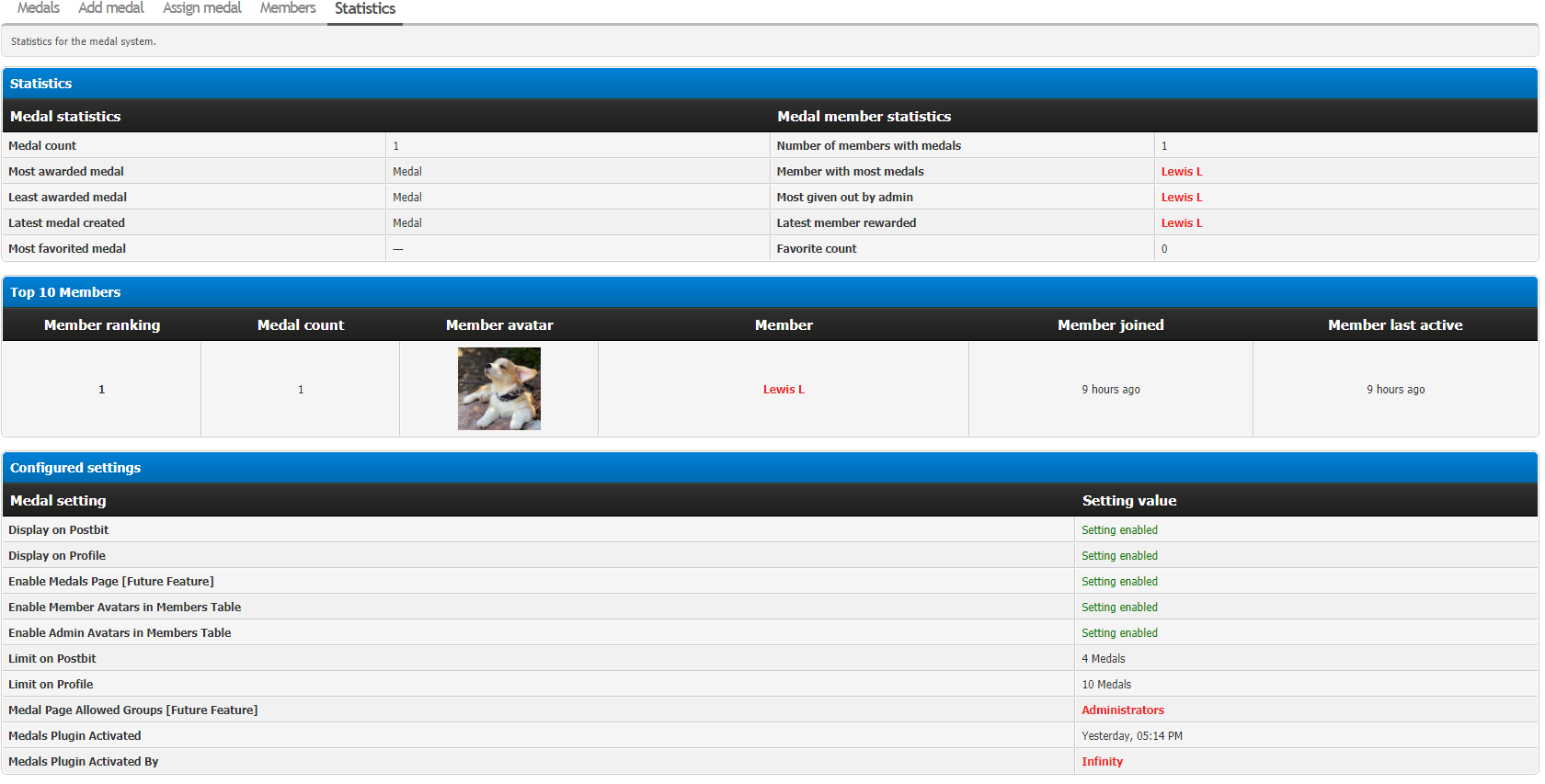This screenshot has height=784, width=1545.
Task: Open the Medals tab
Action: click(38, 8)
